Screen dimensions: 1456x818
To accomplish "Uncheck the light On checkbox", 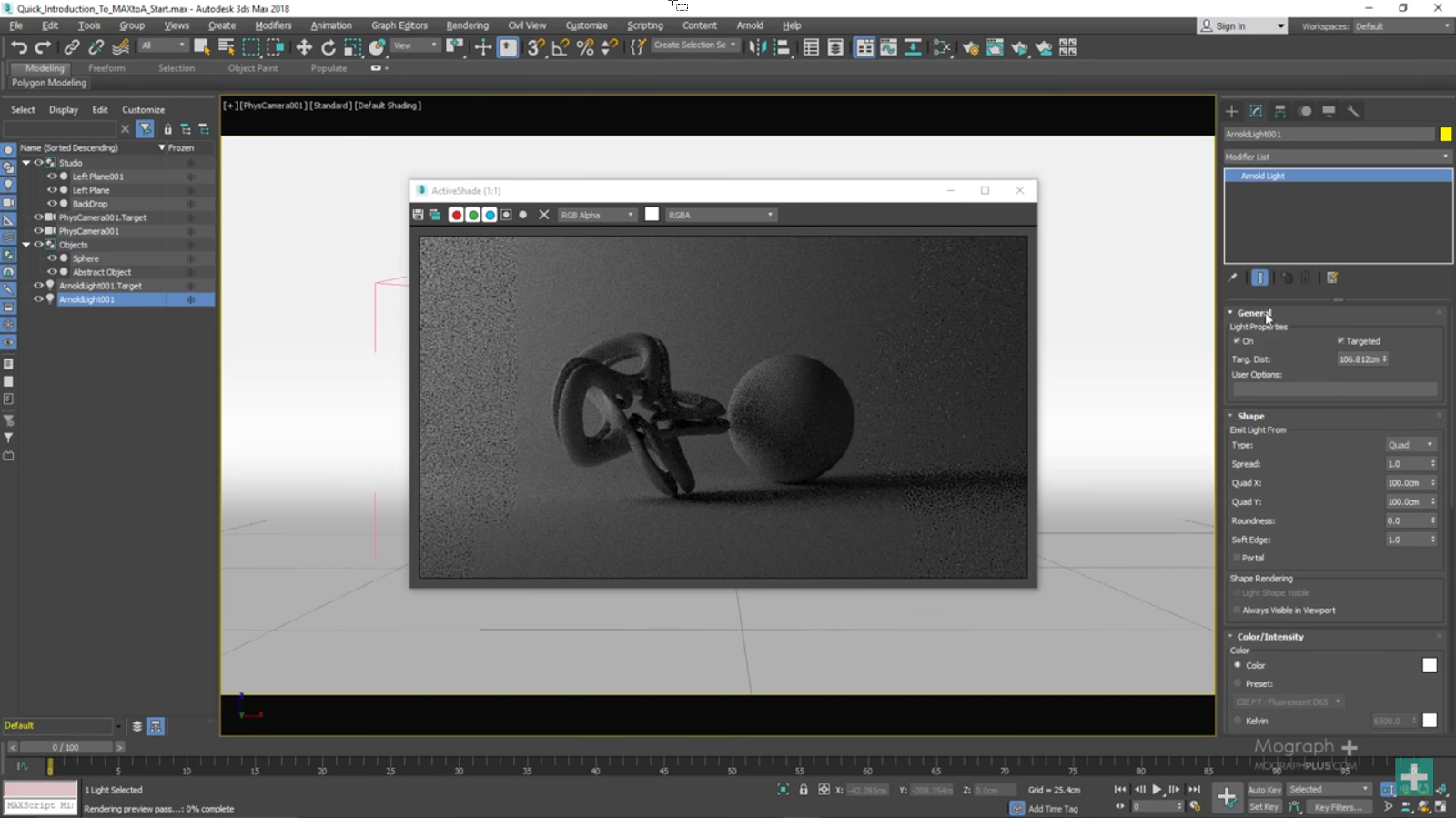I will pos(1237,341).
